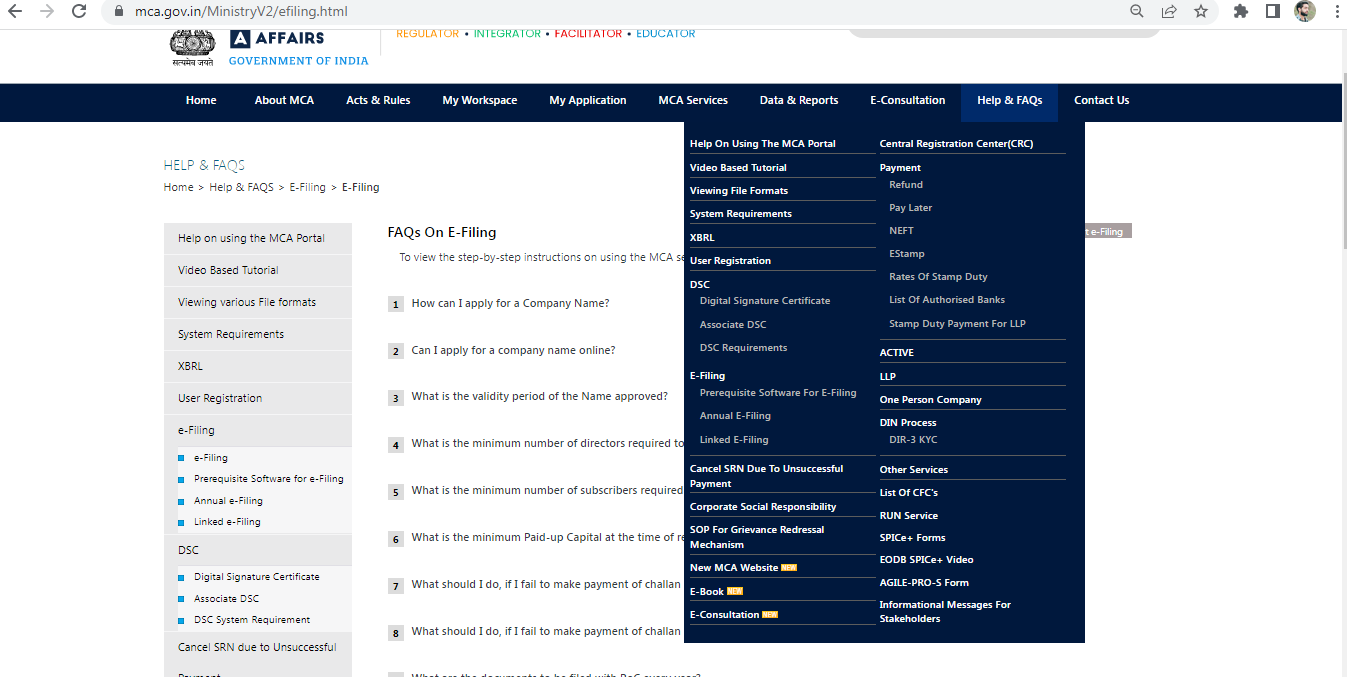This screenshot has width=1347, height=677.
Task: Click the Government of India emblem logo
Action: click(192, 46)
